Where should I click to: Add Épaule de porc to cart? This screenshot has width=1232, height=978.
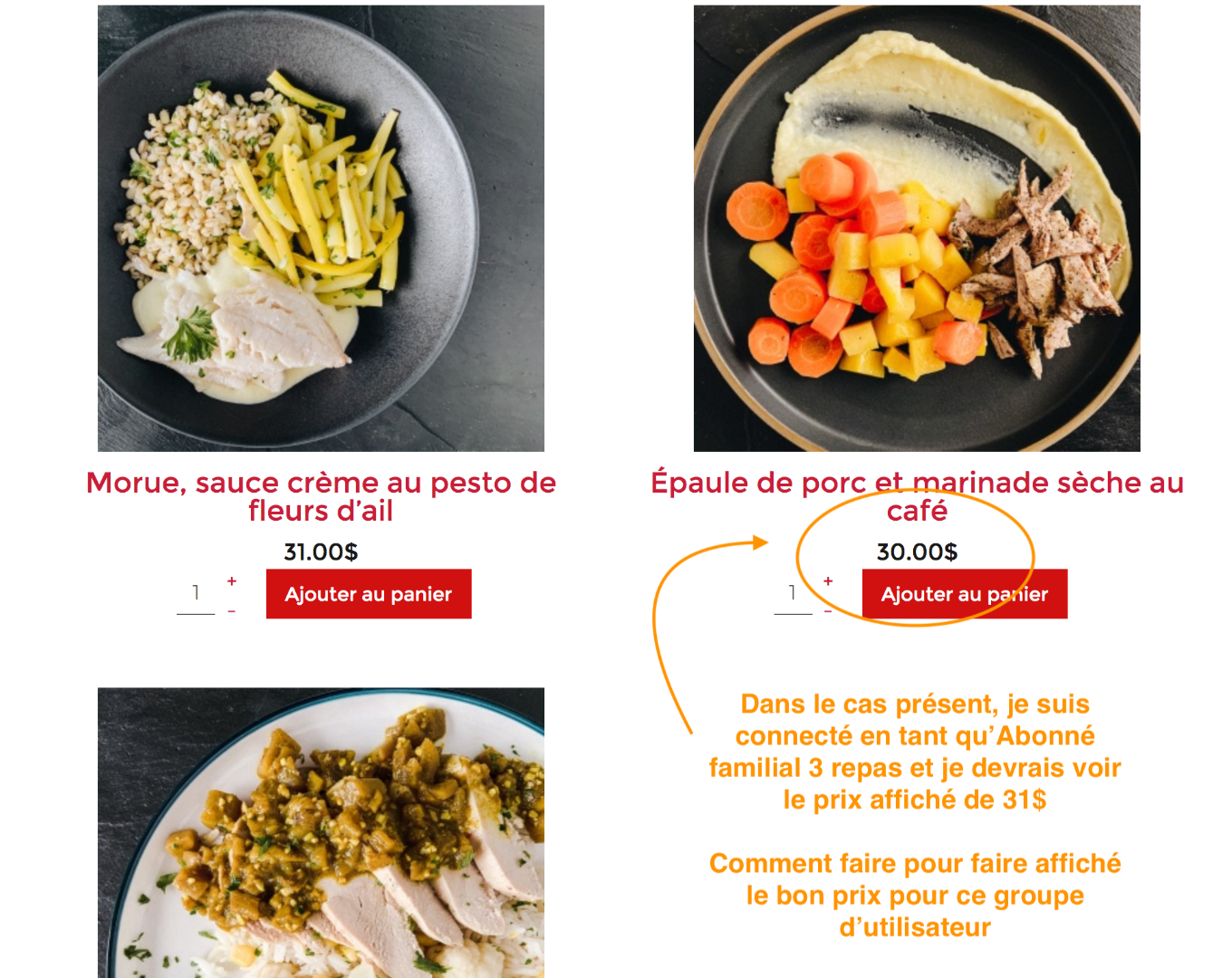(x=965, y=594)
